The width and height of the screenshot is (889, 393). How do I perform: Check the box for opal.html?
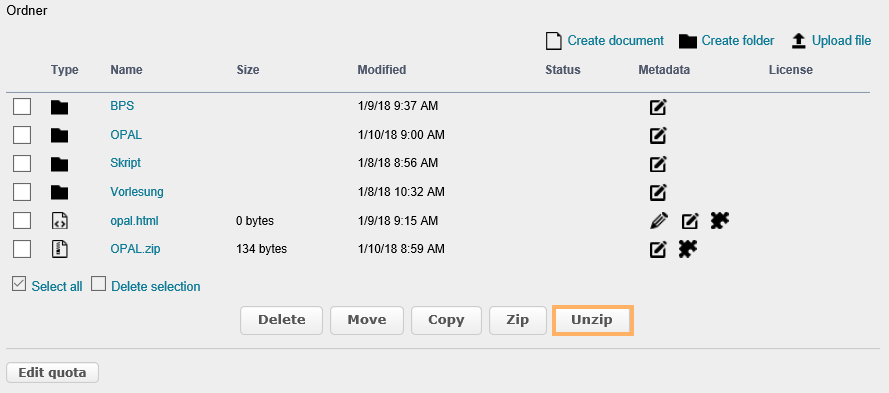(x=22, y=220)
